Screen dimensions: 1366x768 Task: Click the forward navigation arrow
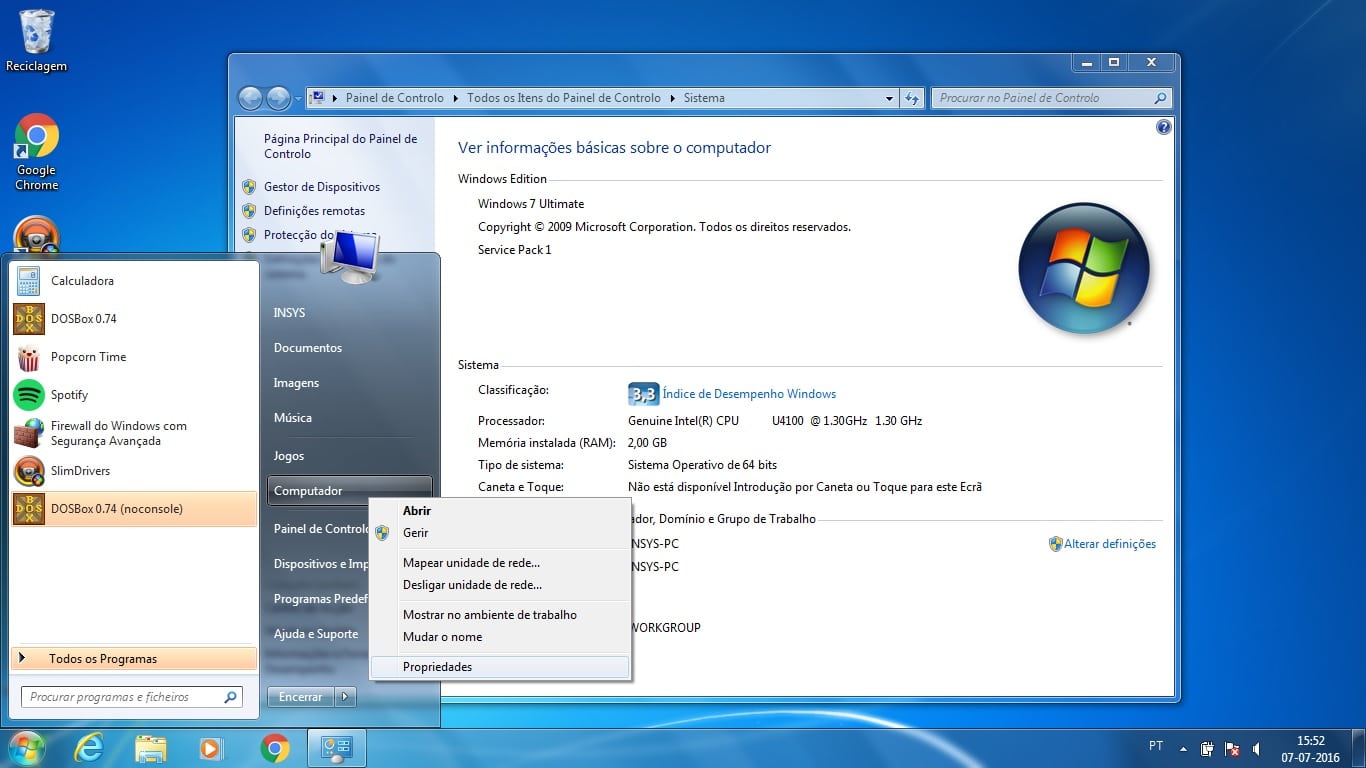click(x=278, y=98)
